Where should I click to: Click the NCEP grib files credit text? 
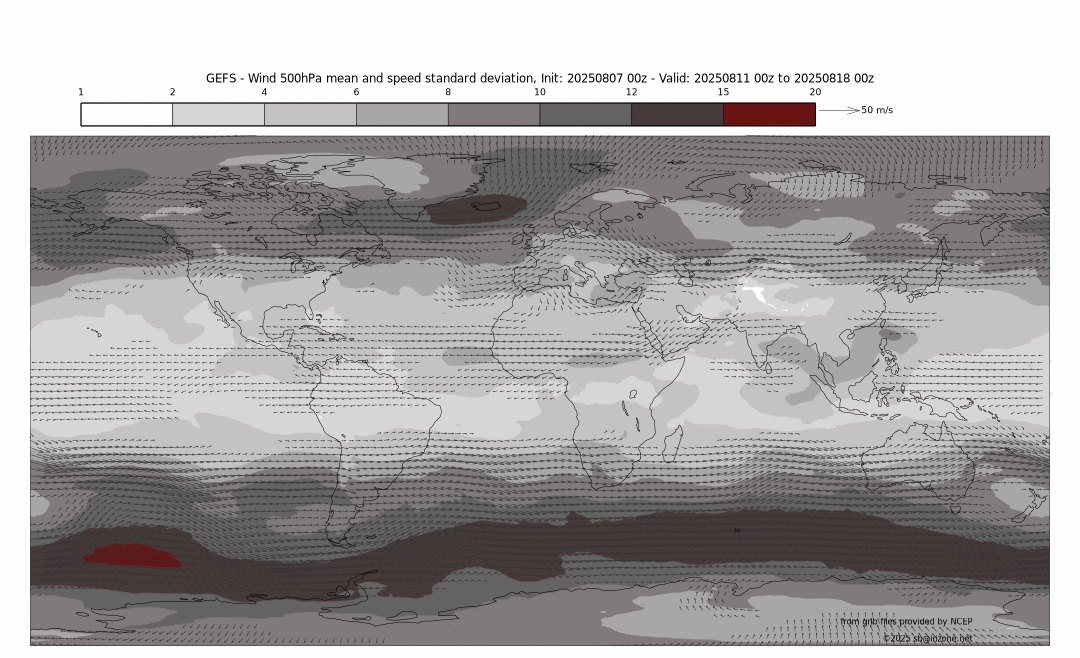pyautogui.click(x=906, y=621)
